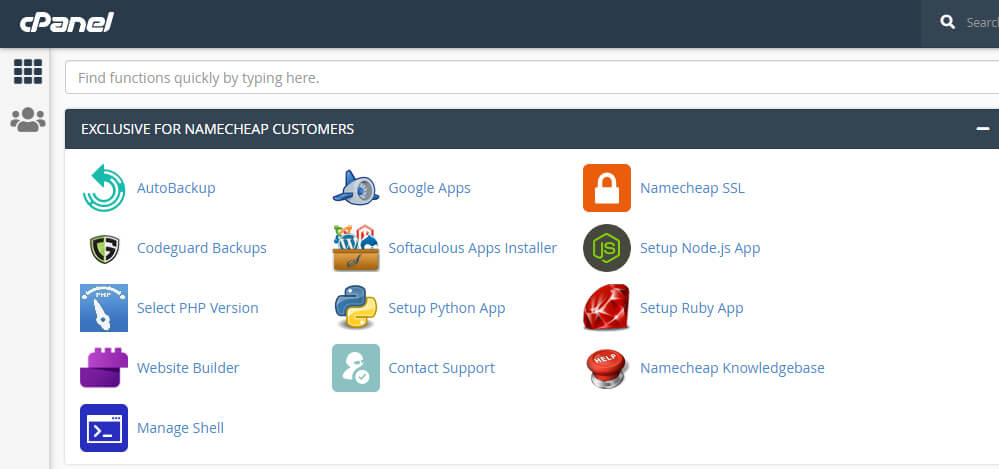999x469 pixels.
Task: Open the Codeguard Backups shield icon
Action: (x=104, y=249)
